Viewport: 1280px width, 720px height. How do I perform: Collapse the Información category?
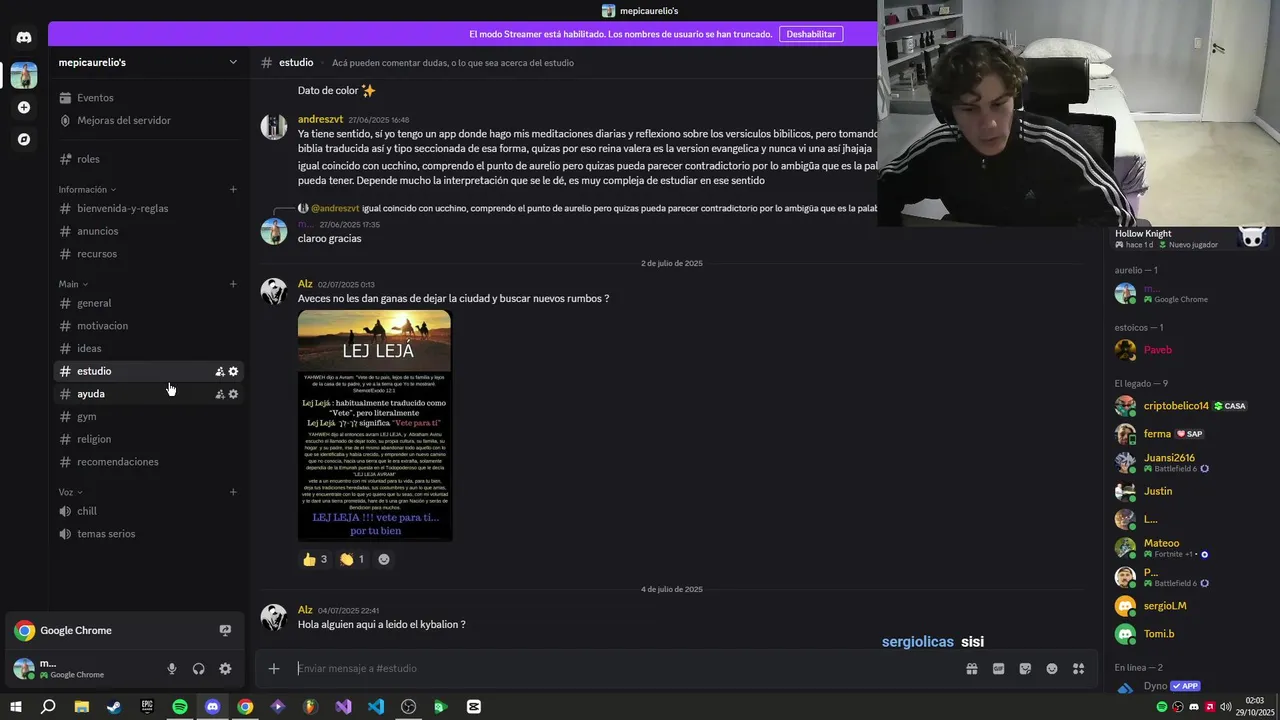pyautogui.click(x=87, y=189)
